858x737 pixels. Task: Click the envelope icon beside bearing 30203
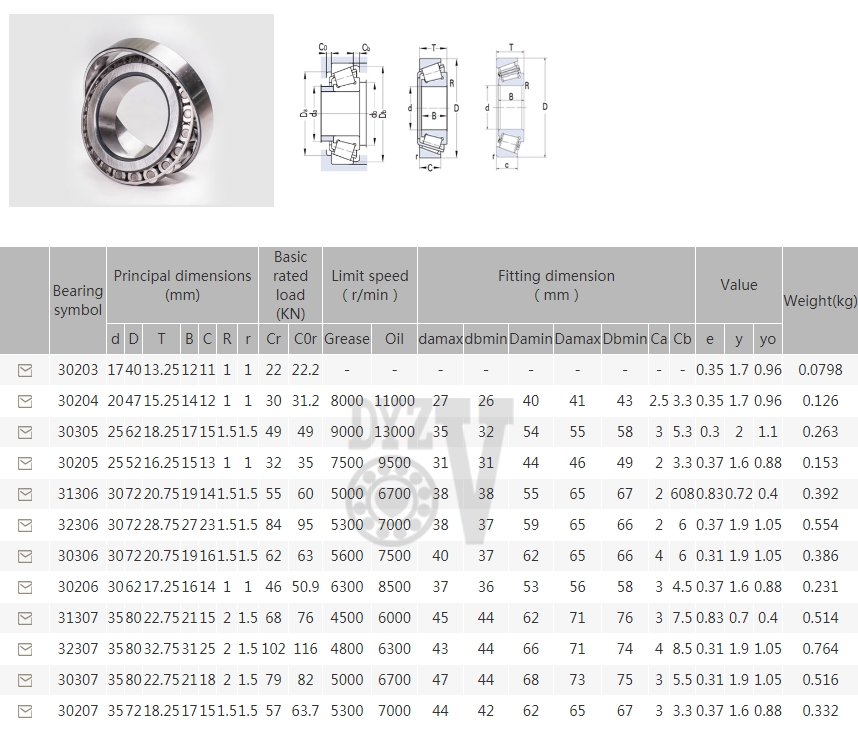tap(25, 370)
